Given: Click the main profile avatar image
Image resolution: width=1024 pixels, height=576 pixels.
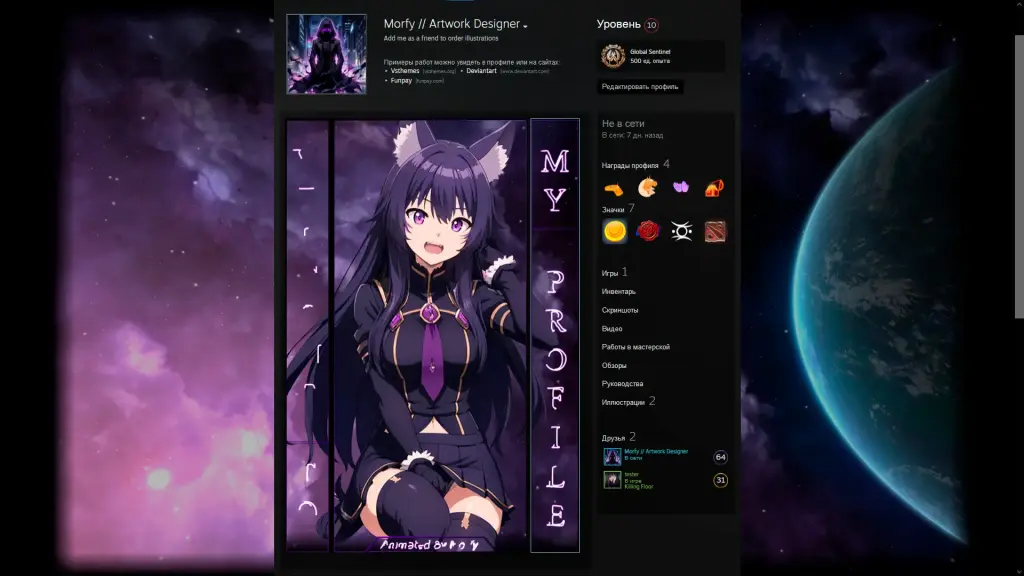Looking at the screenshot, I should (326, 54).
